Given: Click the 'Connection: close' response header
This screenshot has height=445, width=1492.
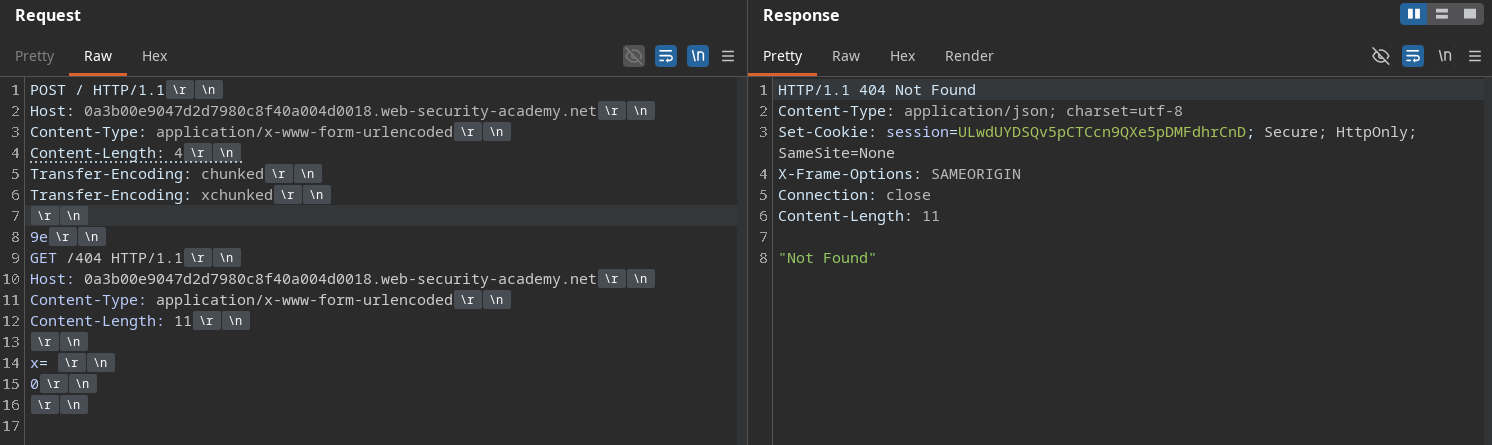Looking at the screenshot, I should click(854, 195).
